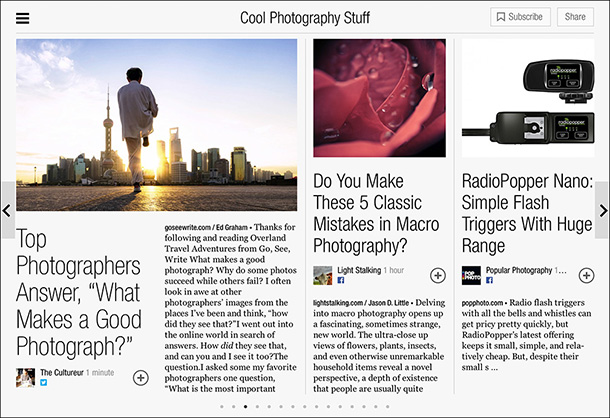610x418 pixels.
Task: Click the Light Stalking avatar image
Action: coord(323,275)
